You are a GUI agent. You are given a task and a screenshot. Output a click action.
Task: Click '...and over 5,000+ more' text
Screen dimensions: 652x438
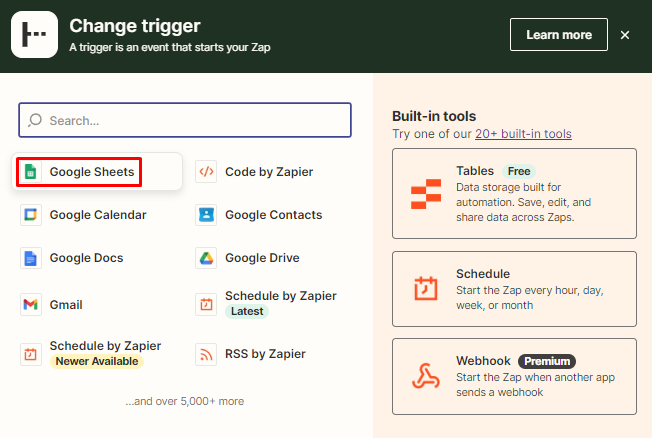(x=185, y=401)
